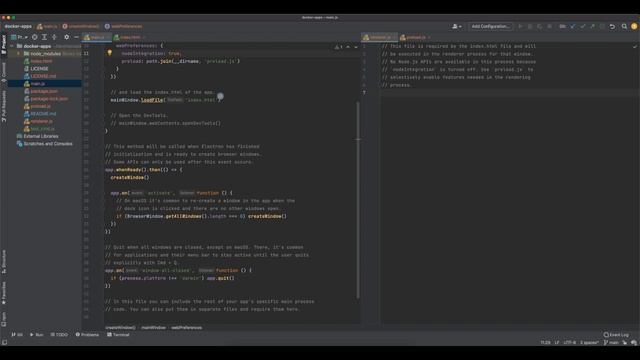
Task: Hide the project panel with minus icon
Action: [76, 37]
